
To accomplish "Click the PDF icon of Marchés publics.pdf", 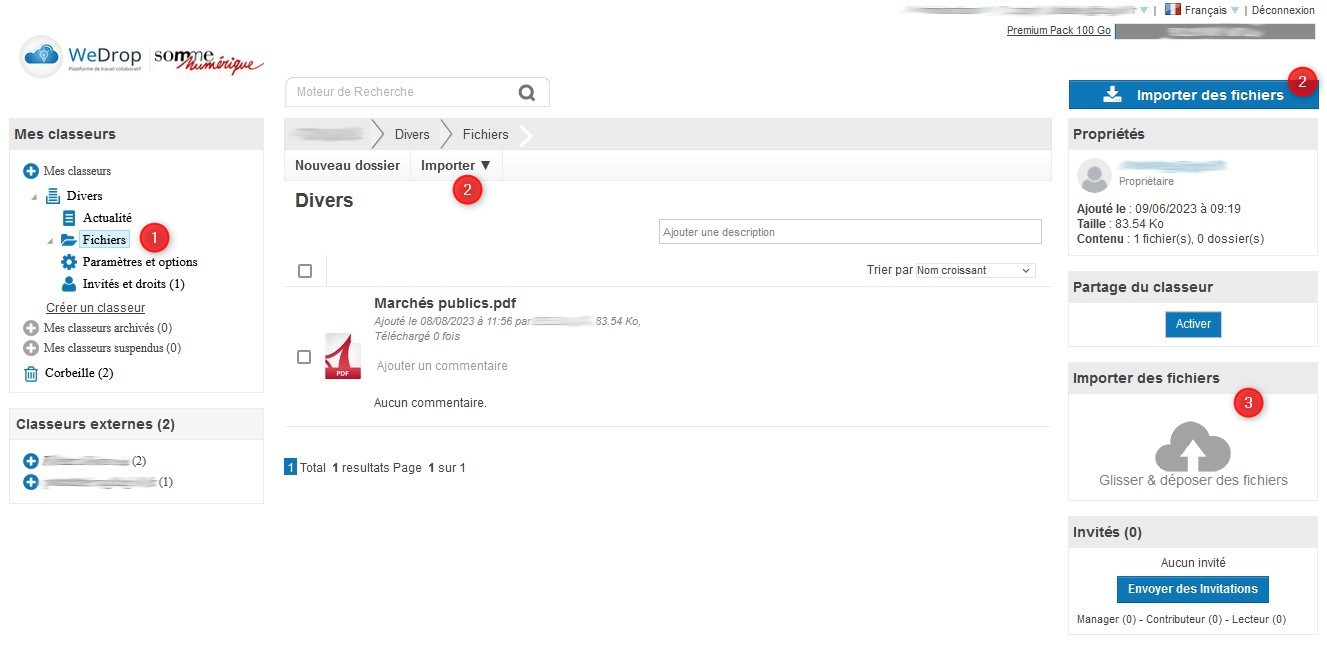I will click(x=343, y=358).
